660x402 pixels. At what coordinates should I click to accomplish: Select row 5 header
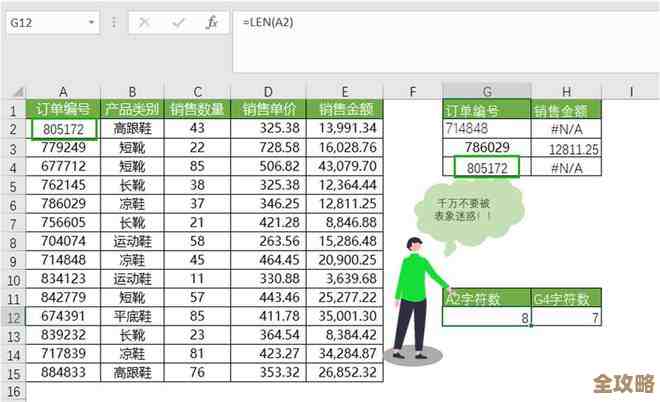(13, 186)
